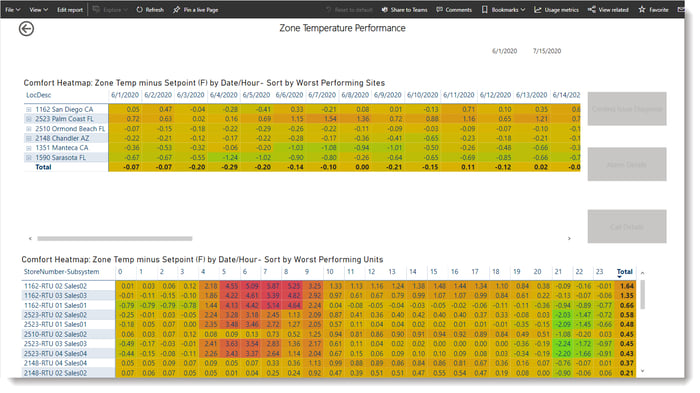Screen dimensions: 700x393
Task: Click Edit report
Action: (x=70, y=9)
